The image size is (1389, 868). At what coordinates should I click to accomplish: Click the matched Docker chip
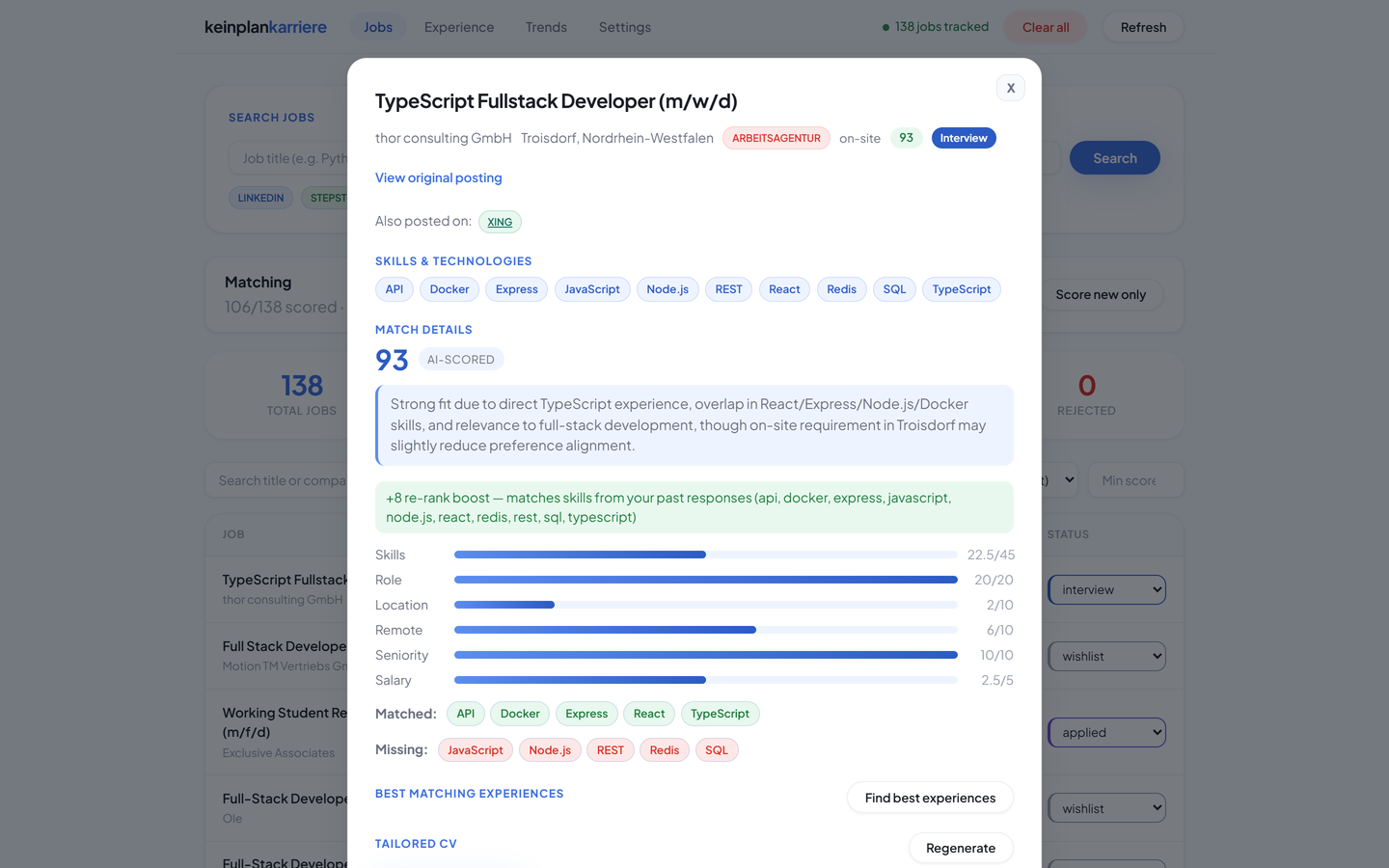click(x=520, y=714)
